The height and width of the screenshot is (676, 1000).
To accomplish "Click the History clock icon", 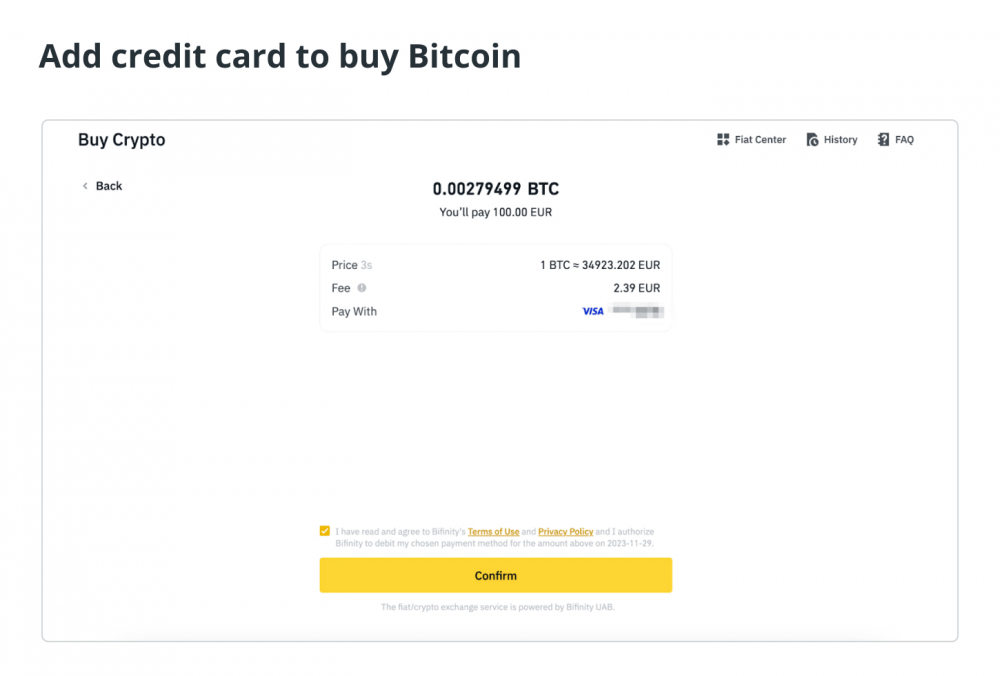I will point(812,140).
